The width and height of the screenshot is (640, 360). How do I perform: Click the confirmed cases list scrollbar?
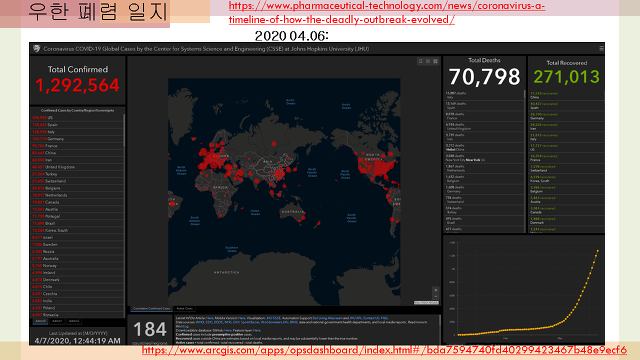pos(124,131)
